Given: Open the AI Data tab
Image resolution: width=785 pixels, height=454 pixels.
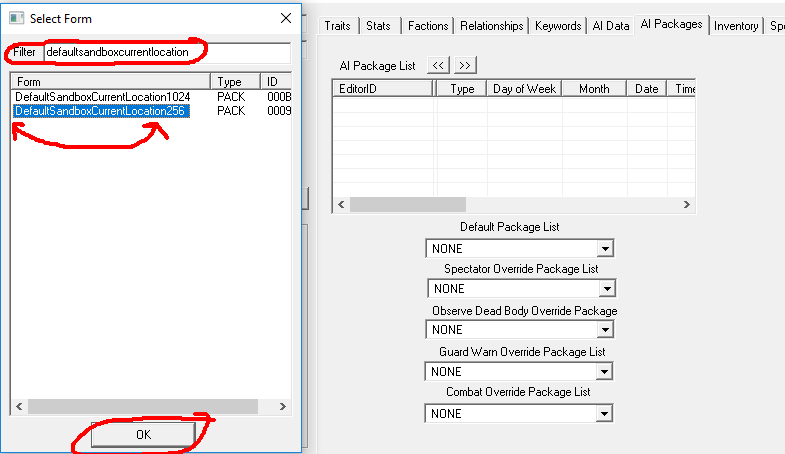Looking at the screenshot, I should pos(611,26).
